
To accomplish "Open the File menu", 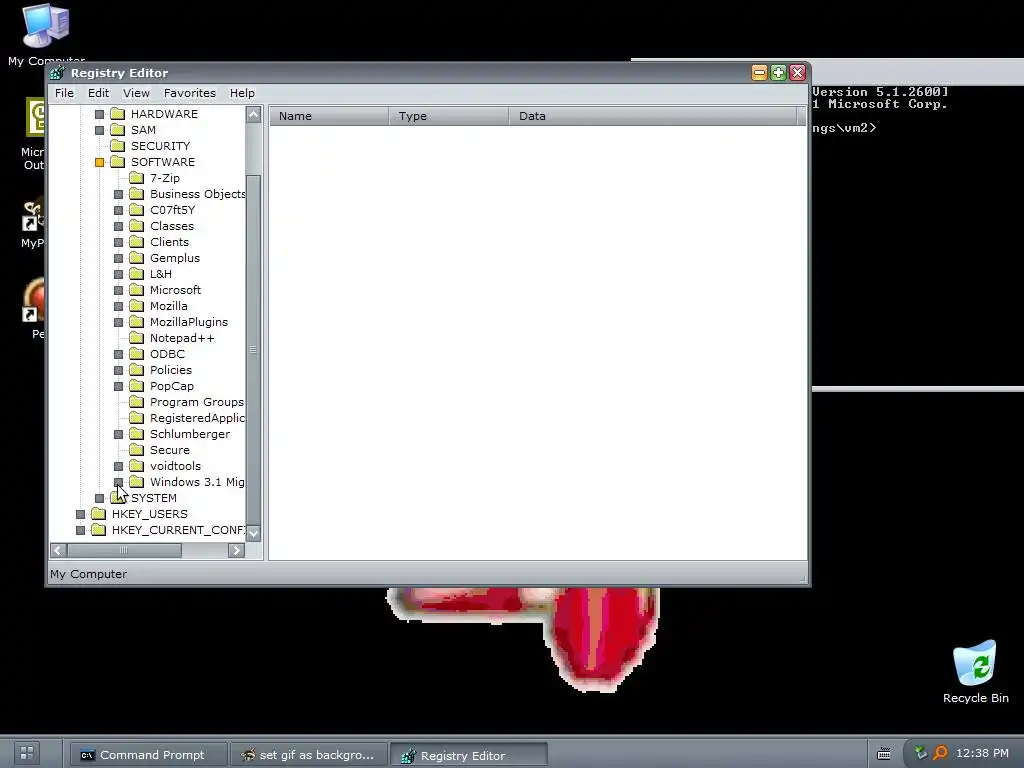I will coord(64,93).
